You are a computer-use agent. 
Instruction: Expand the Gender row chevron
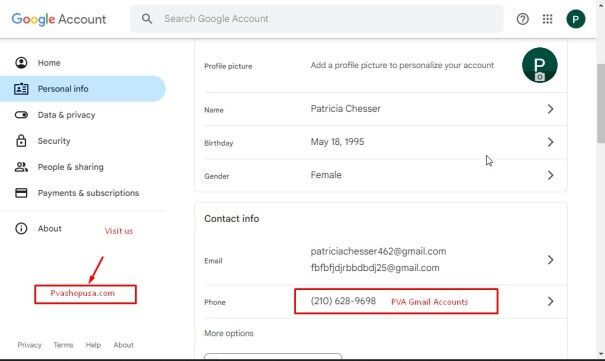tap(551, 175)
